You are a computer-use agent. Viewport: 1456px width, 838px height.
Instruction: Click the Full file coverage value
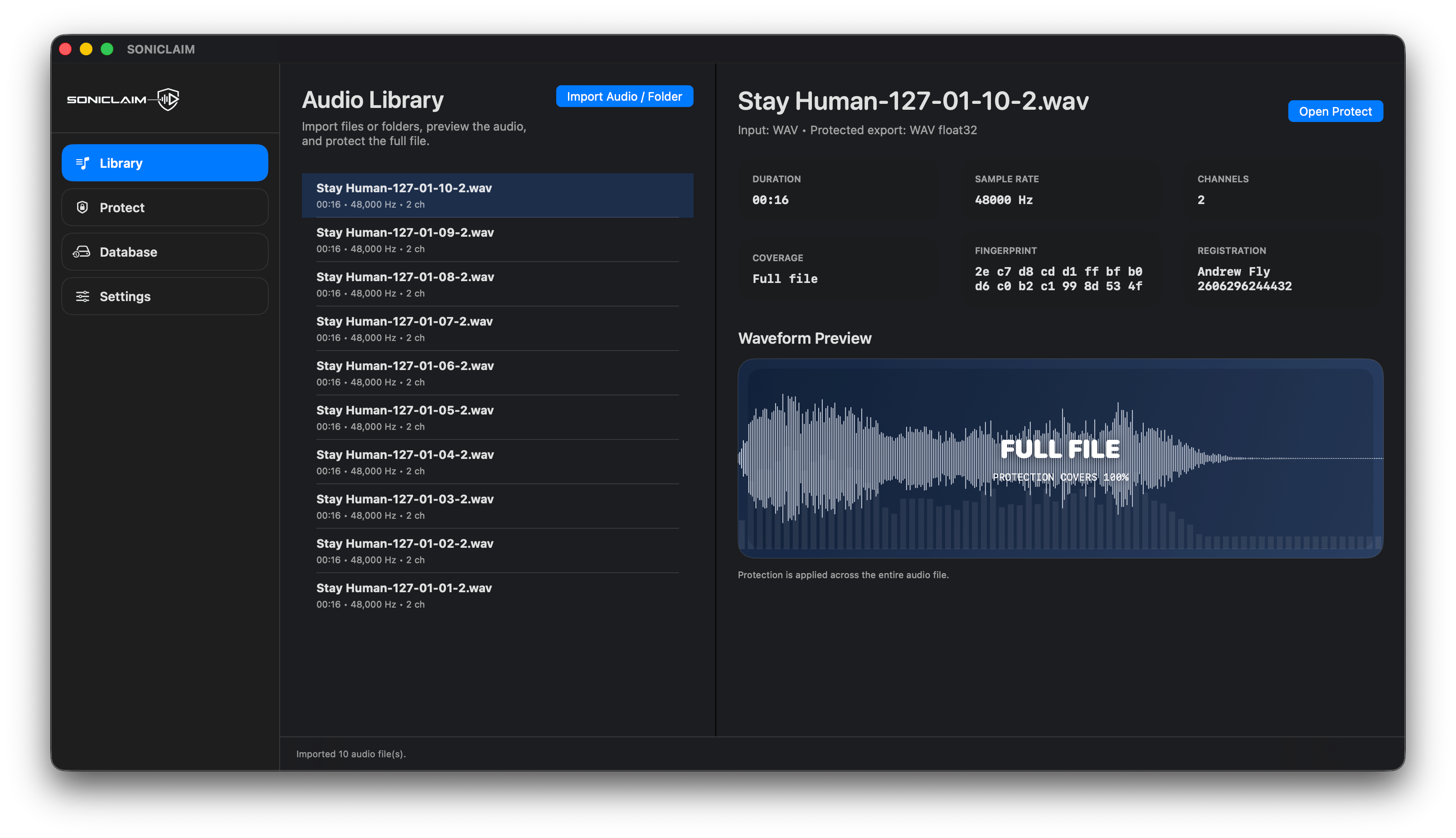coord(784,278)
